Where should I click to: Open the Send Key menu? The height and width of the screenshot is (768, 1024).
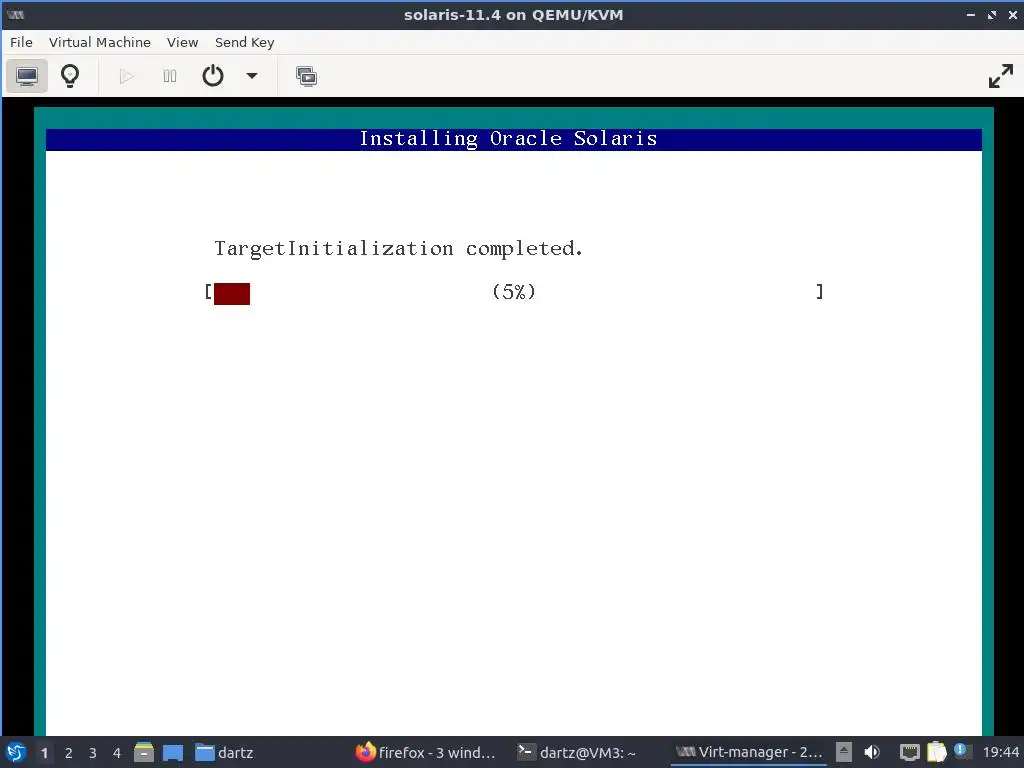(x=244, y=42)
